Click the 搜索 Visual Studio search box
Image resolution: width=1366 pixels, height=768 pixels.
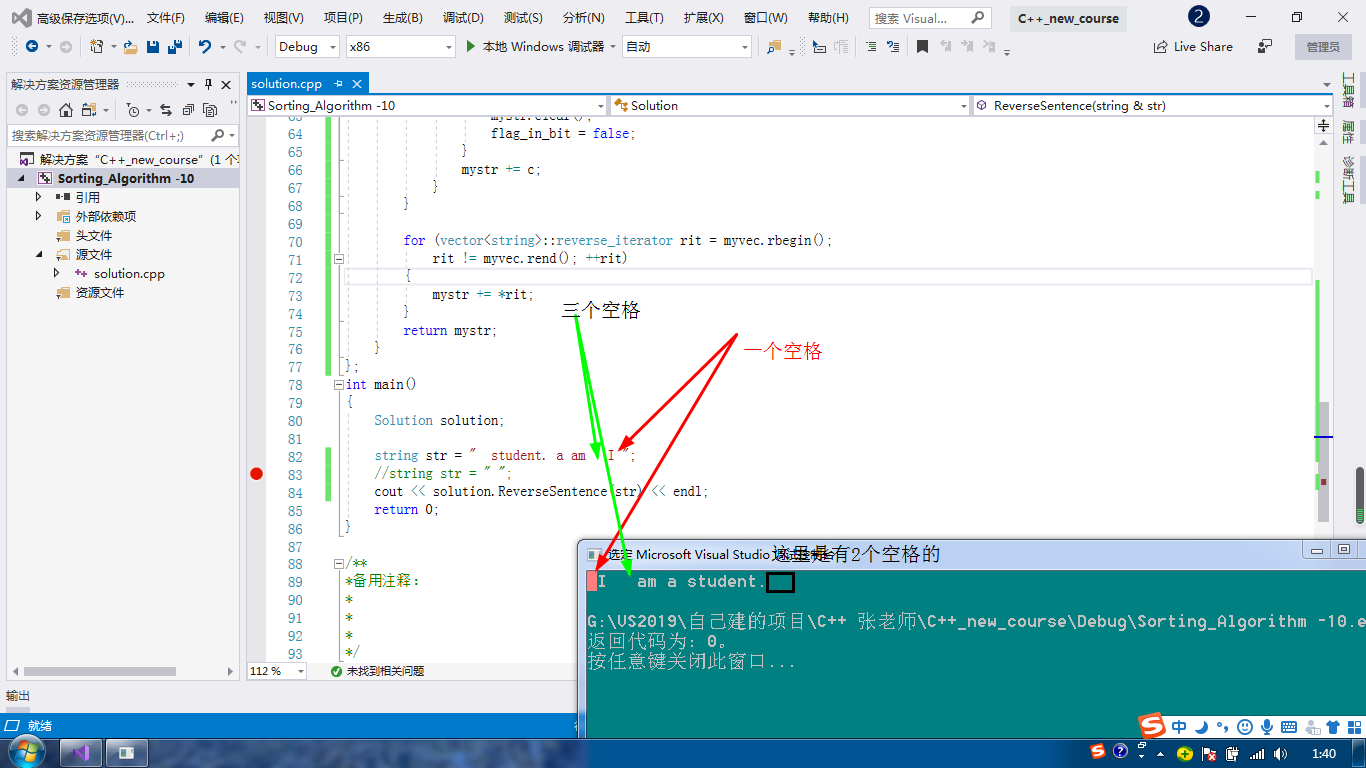pos(929,18)
